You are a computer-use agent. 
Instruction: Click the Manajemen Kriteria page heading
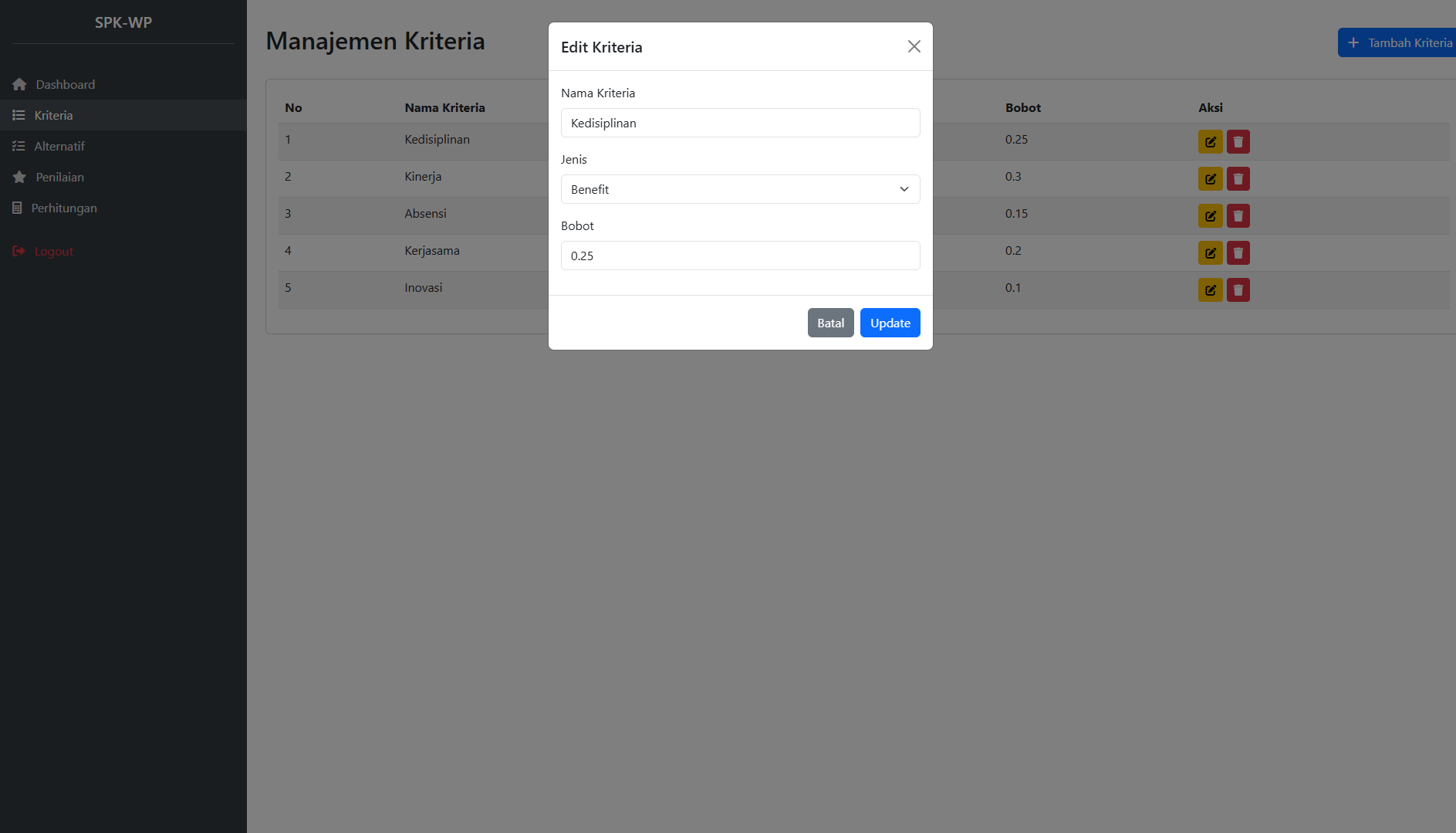375,41
